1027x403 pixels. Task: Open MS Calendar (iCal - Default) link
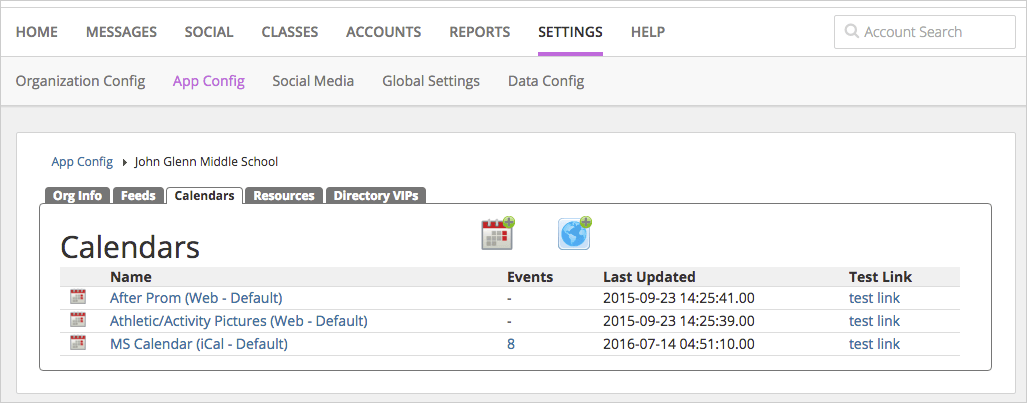(198, 344)
